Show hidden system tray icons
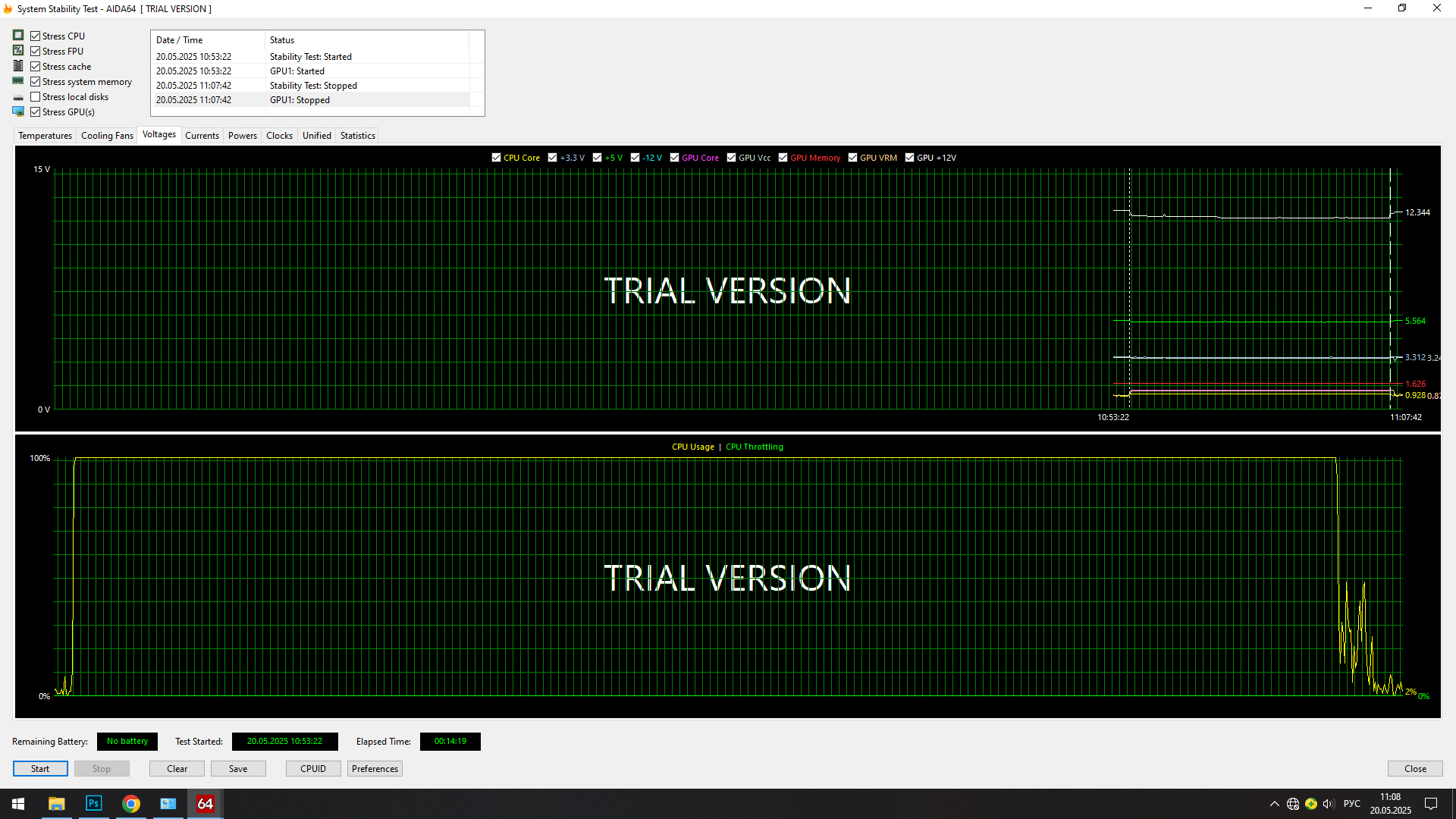Screen dimensions: 1456x819 (x=1274, y=804)
